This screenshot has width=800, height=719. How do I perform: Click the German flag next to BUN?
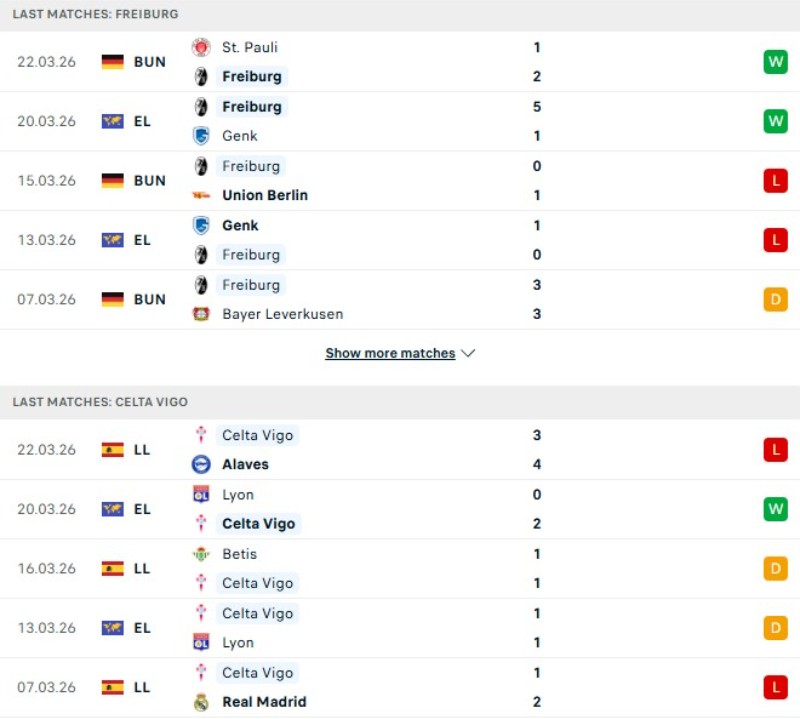pos(111,61)
